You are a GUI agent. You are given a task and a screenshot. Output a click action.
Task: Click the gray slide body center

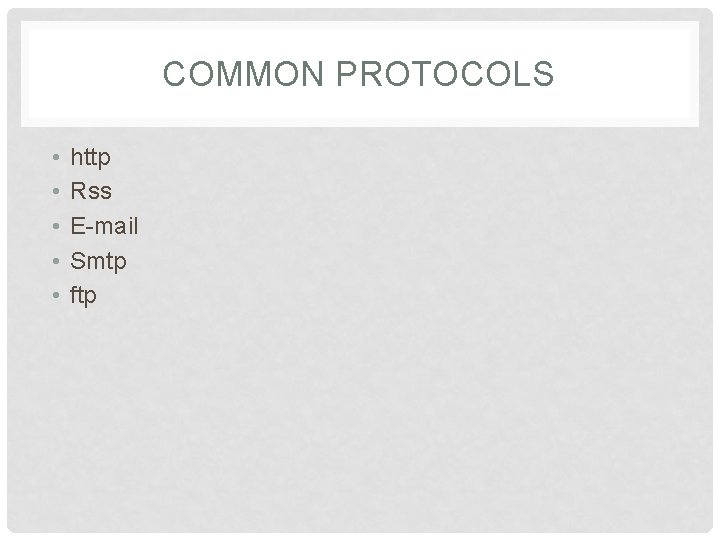(360, 330)
